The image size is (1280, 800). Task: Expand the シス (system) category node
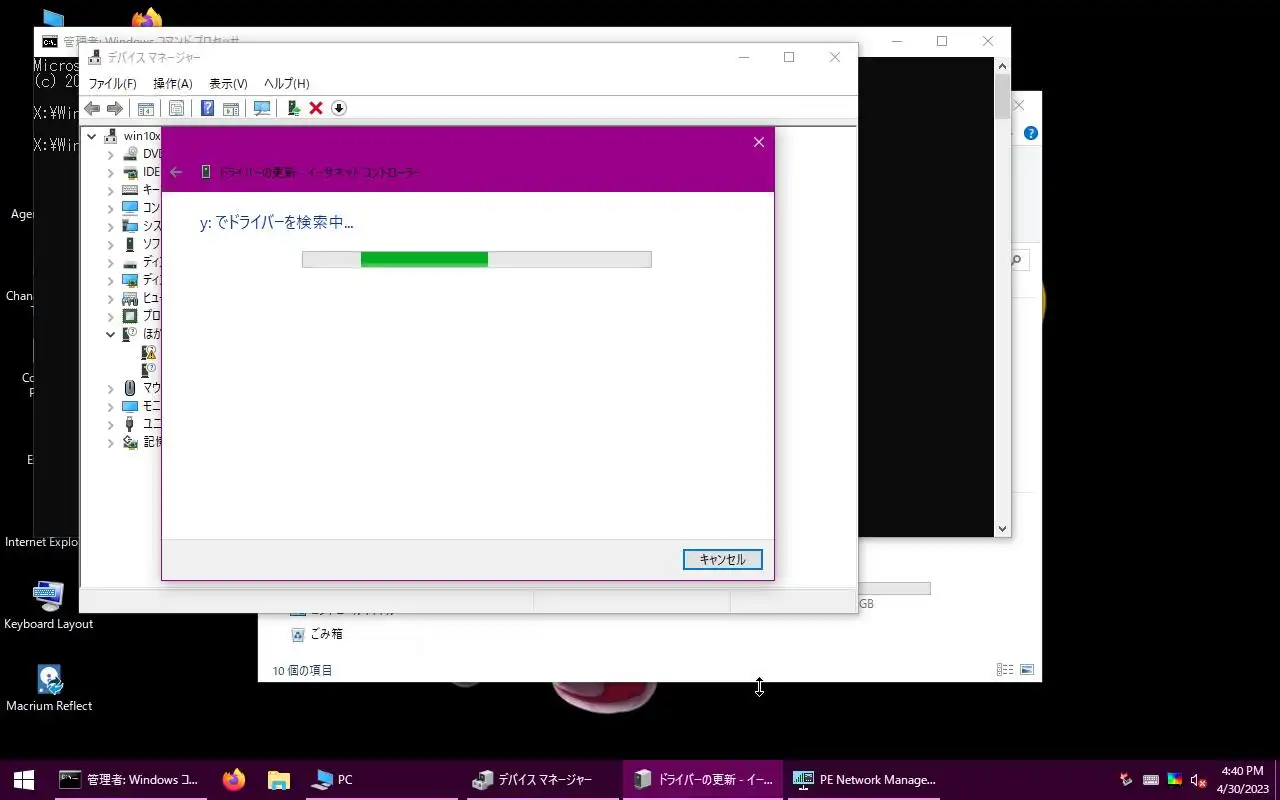111,226
